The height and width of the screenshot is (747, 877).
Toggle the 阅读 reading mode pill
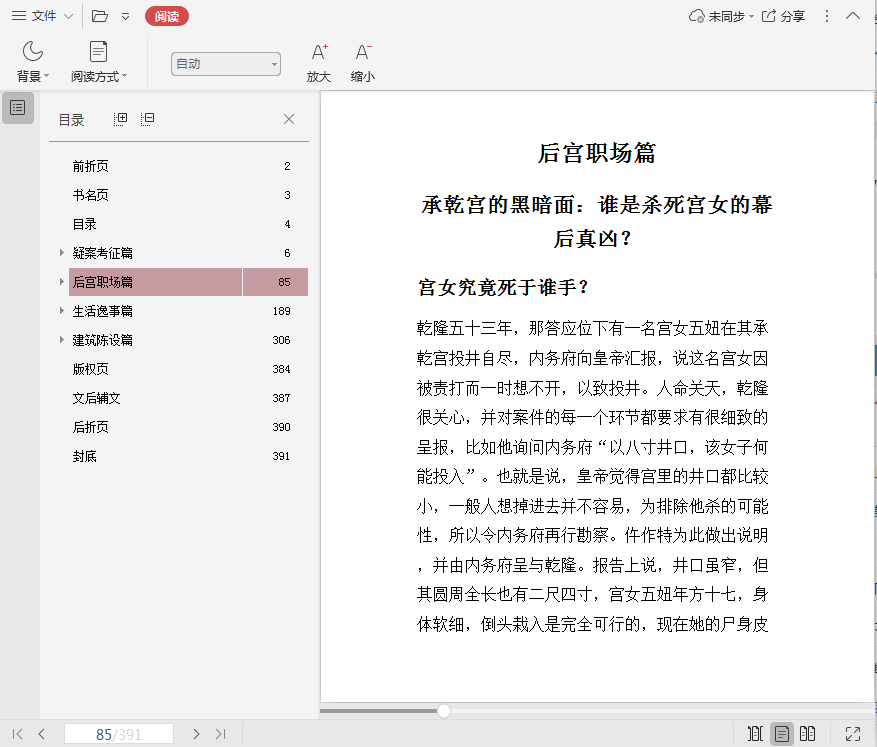pyautogui.click(x=166, y=16)
